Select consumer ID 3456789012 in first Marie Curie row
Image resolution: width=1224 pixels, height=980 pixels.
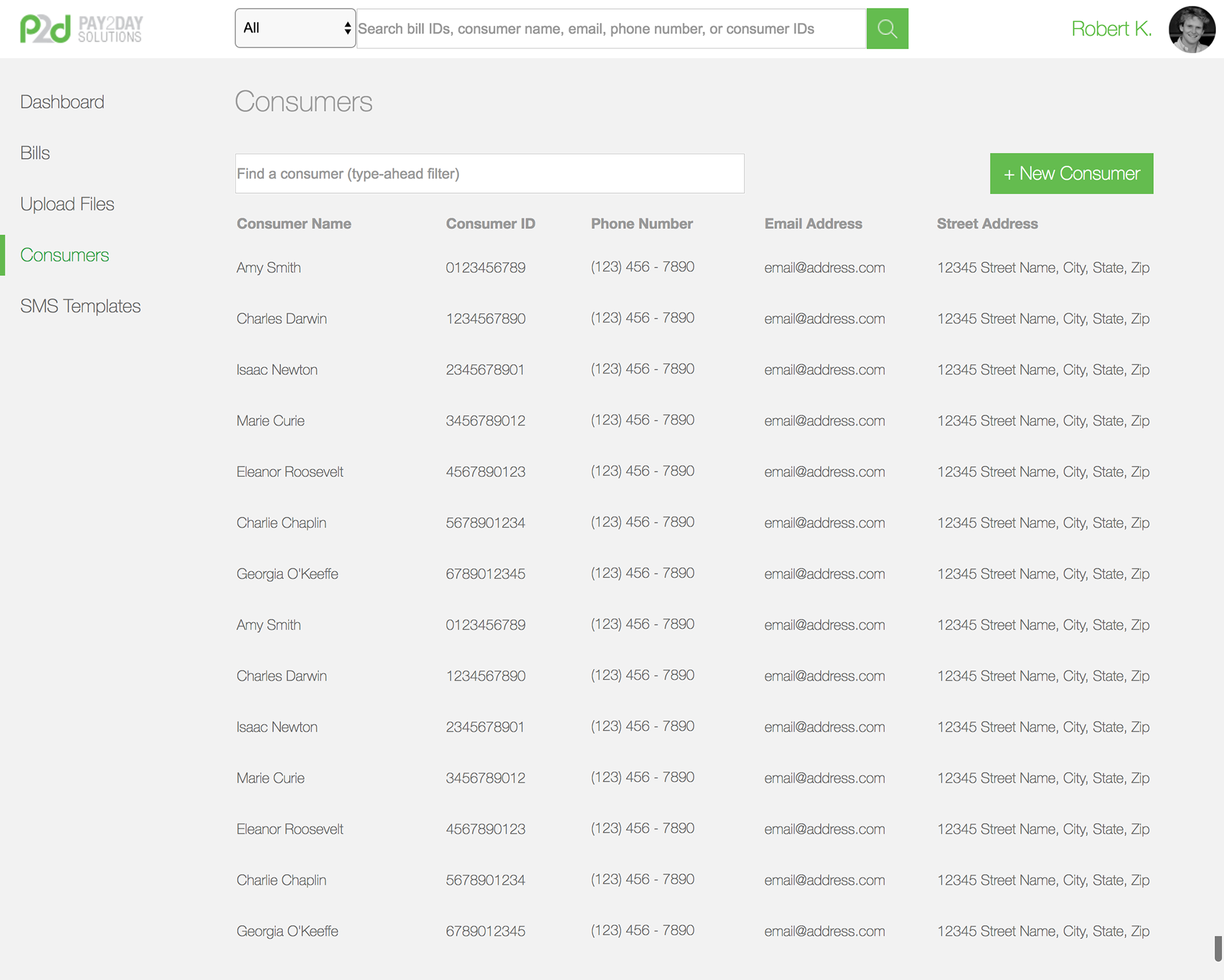(485, 421)
